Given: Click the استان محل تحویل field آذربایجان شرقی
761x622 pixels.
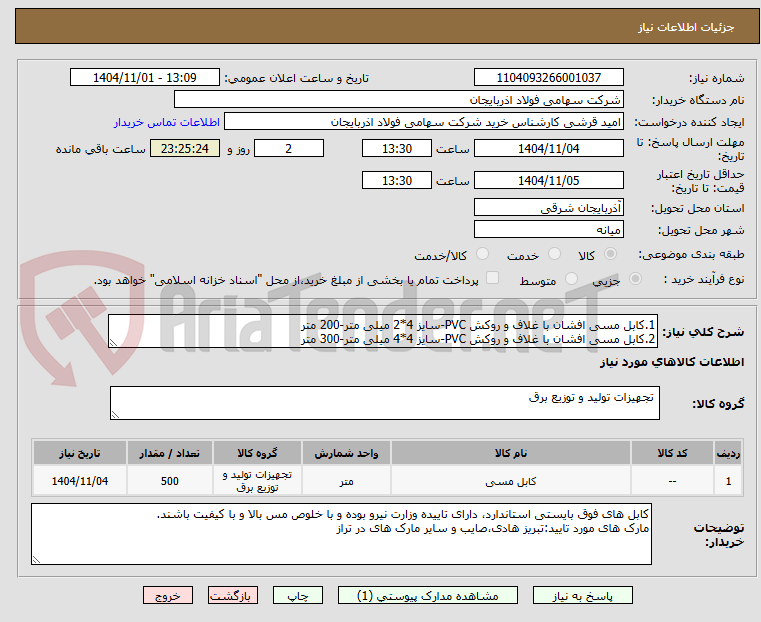Looking at the screenshot, I should pos(548,208).
